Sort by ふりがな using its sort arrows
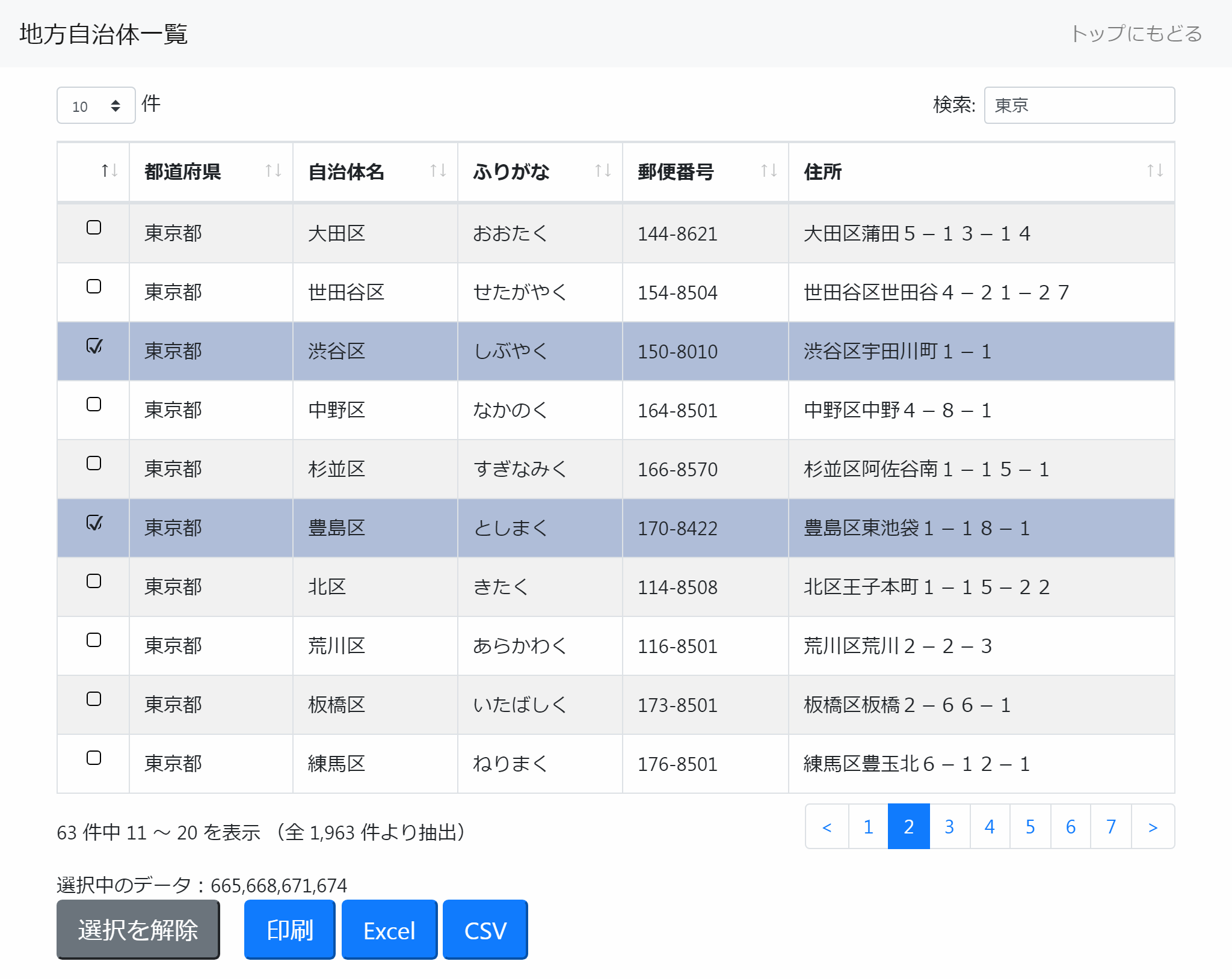 coord(603,172)
